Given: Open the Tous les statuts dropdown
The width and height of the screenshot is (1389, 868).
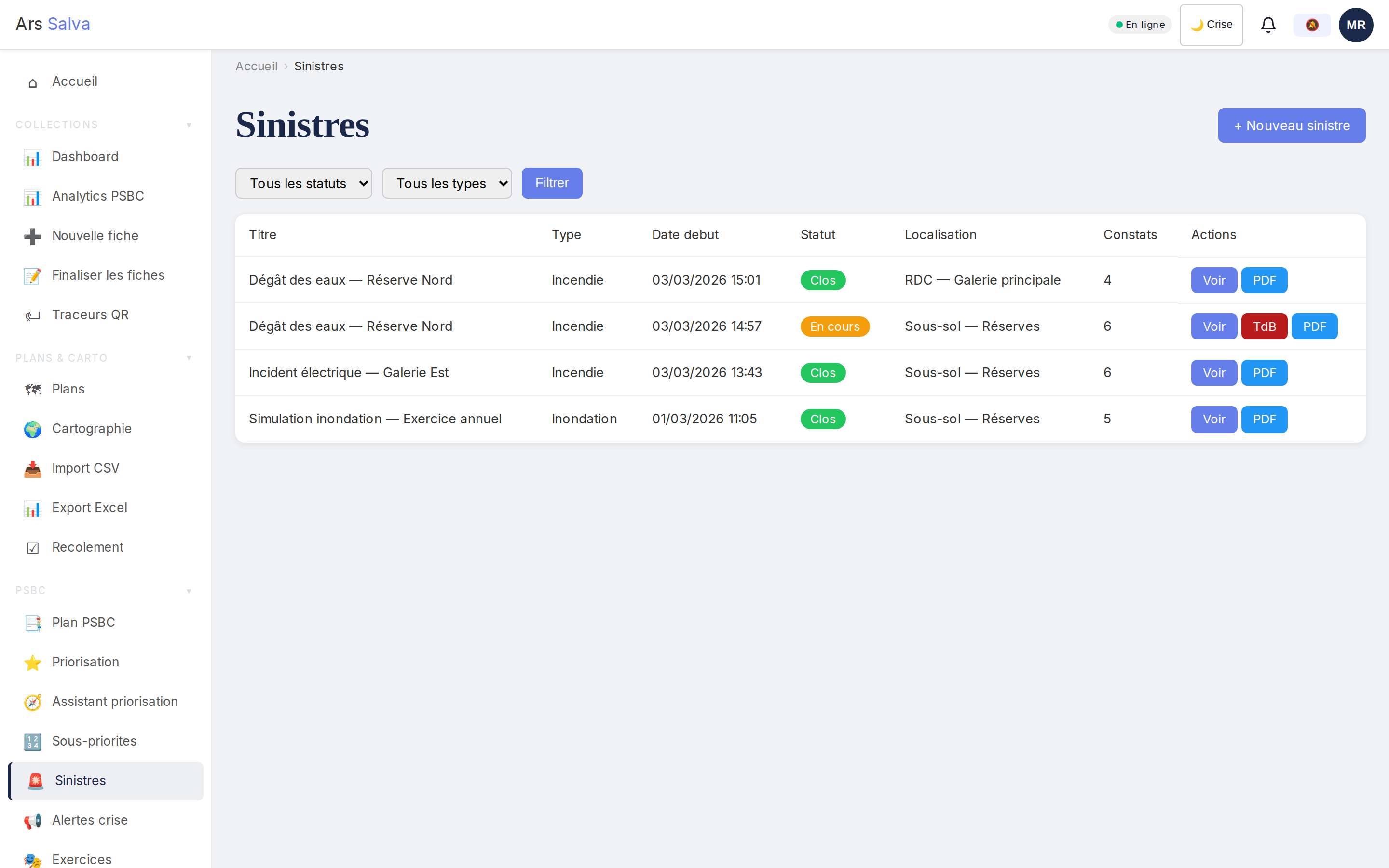Looking at the screenshot, I should [304, 183].
